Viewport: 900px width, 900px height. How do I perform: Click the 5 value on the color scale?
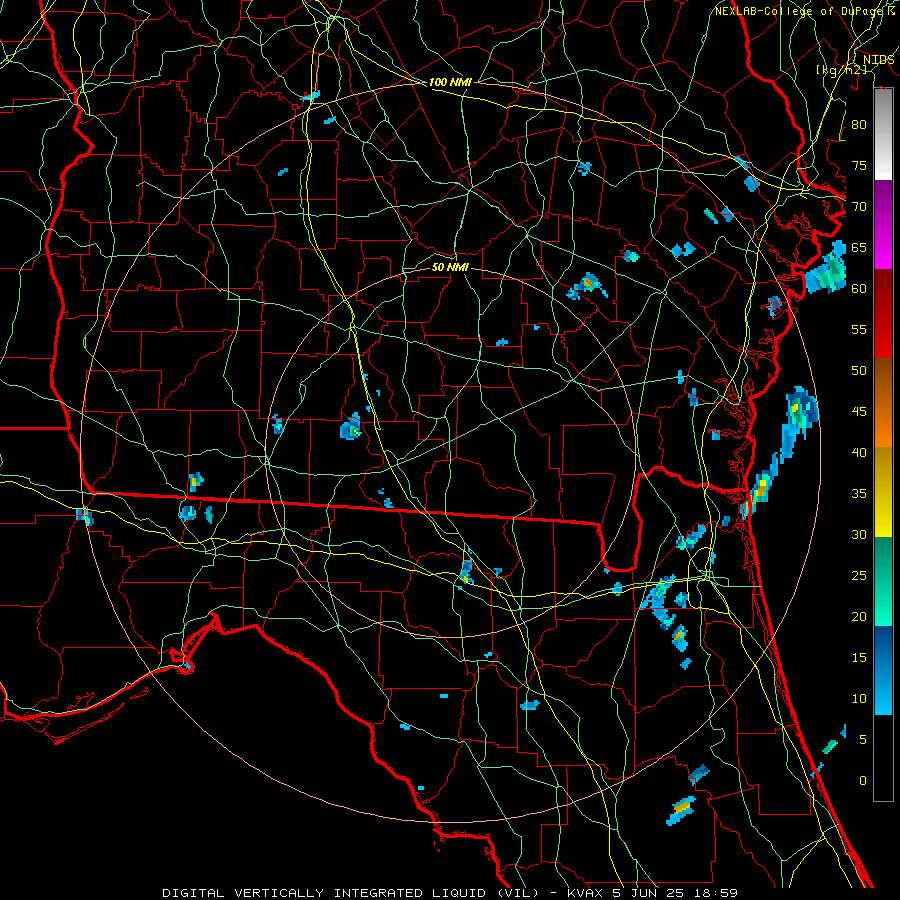tap(863, 739)
